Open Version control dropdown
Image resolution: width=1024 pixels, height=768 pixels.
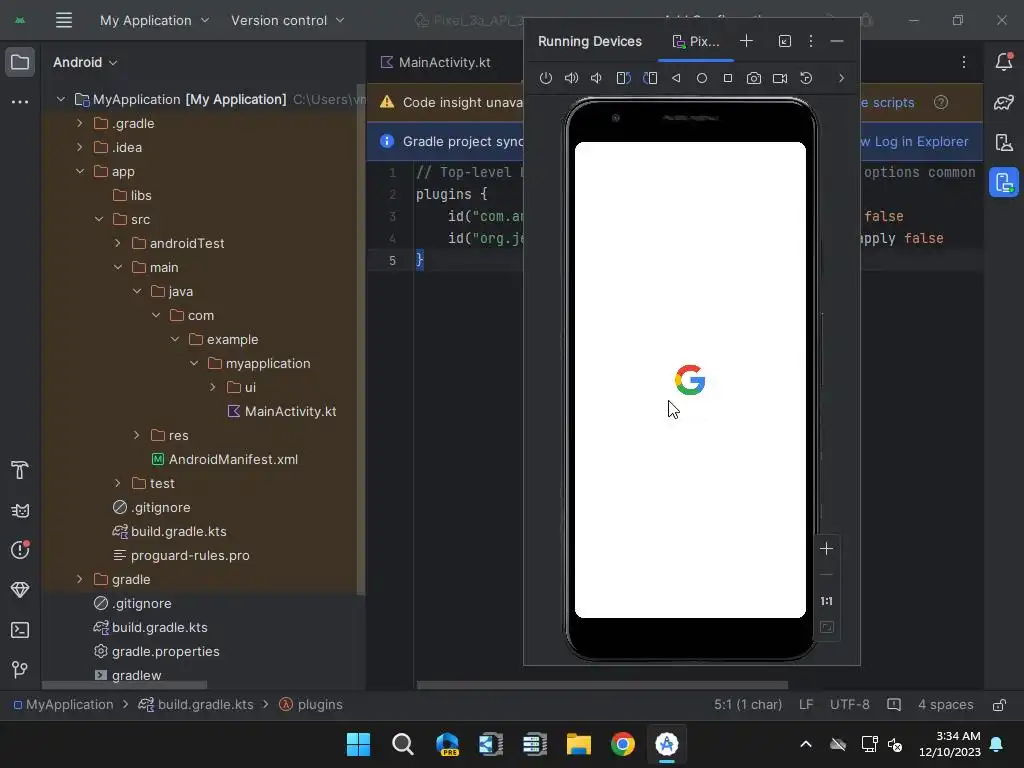coord(287,20)
